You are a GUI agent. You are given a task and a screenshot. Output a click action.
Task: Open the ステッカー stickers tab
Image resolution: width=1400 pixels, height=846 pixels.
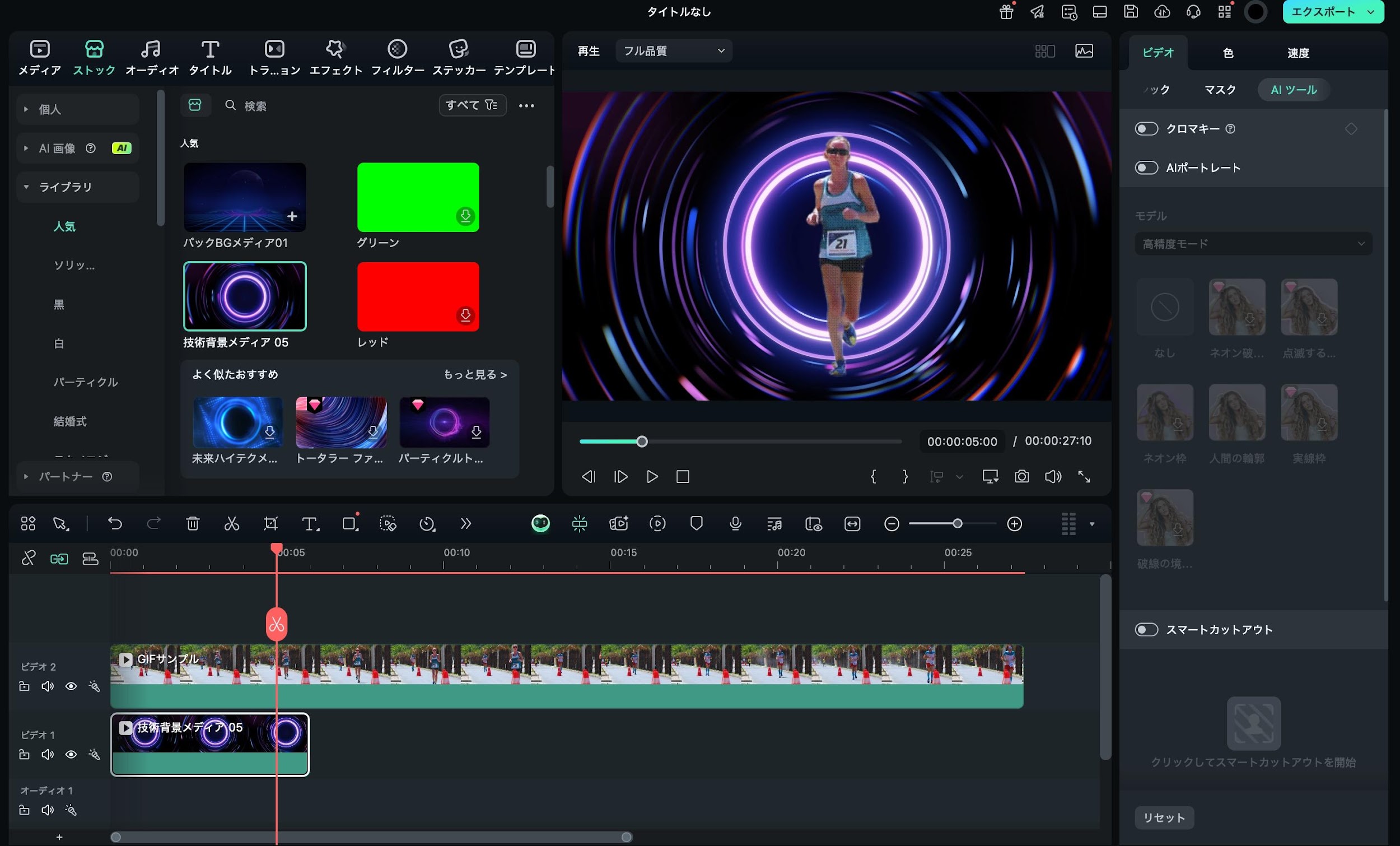click(x=459, y=57)
